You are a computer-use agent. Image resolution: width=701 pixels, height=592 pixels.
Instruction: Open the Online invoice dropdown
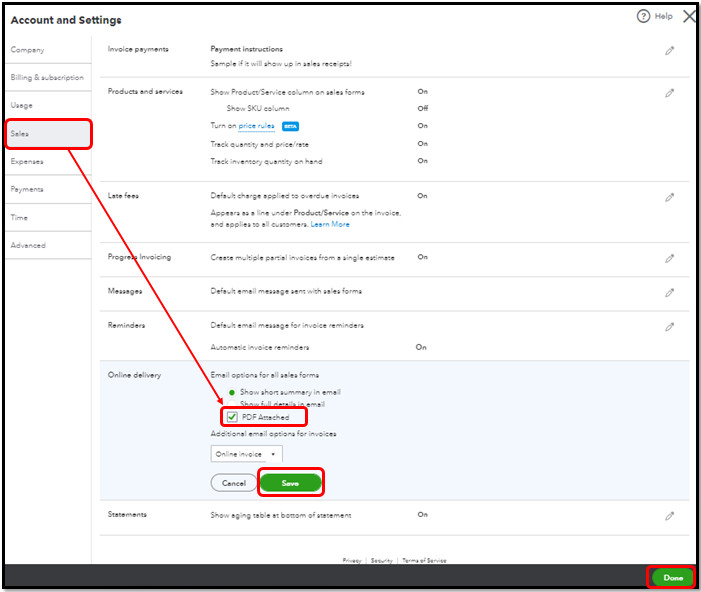coord(246,454)
